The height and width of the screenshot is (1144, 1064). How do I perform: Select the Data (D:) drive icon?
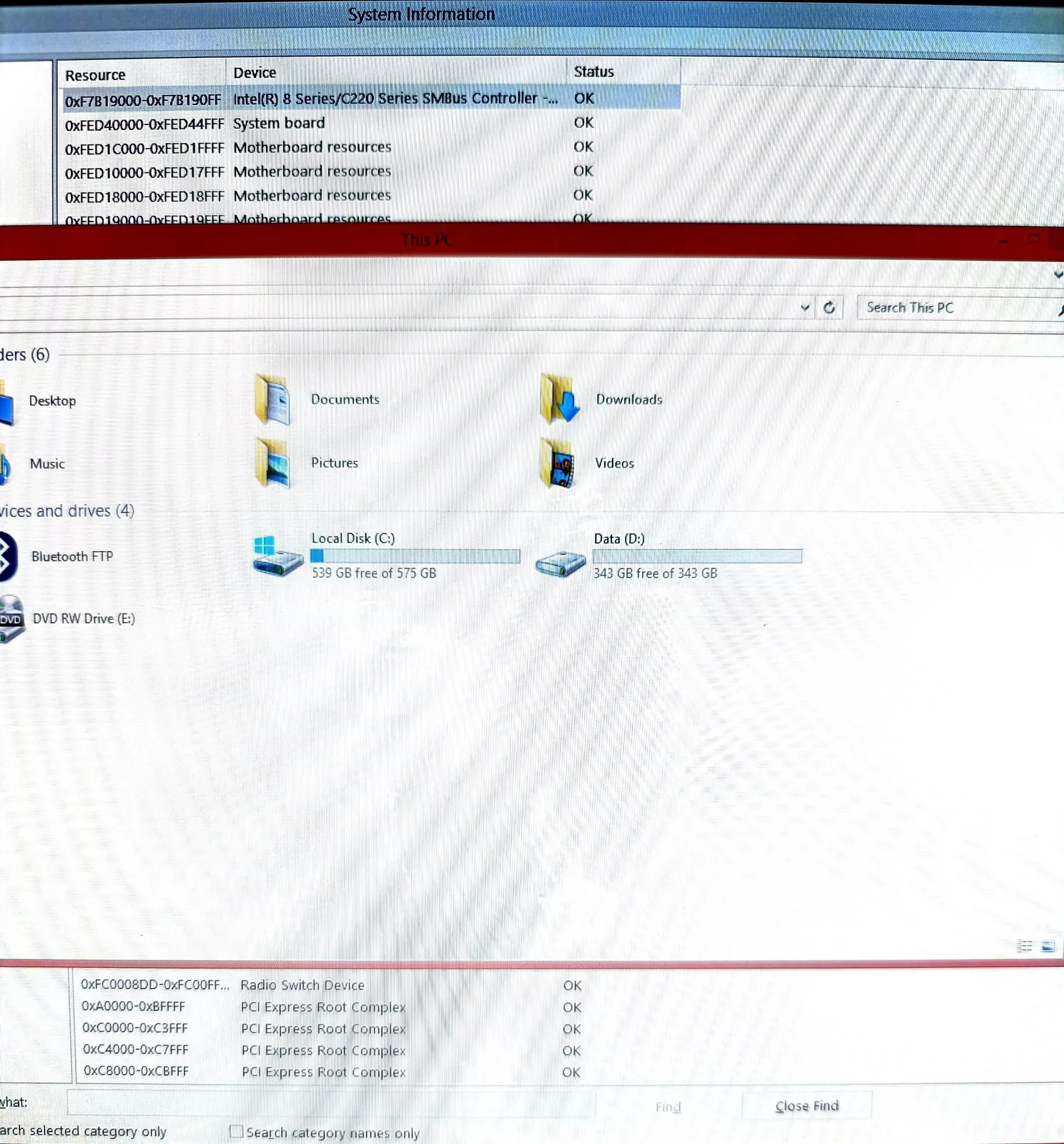point(561,563)
